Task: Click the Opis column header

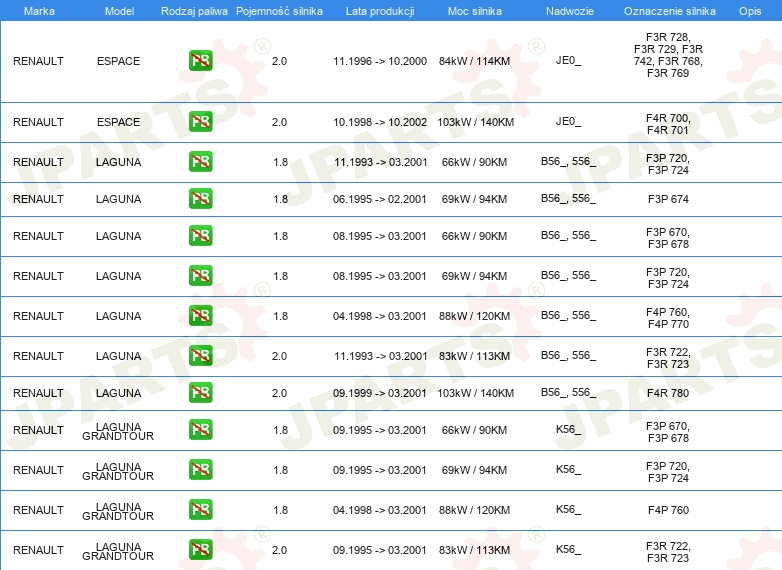Action: coord(749,10)
